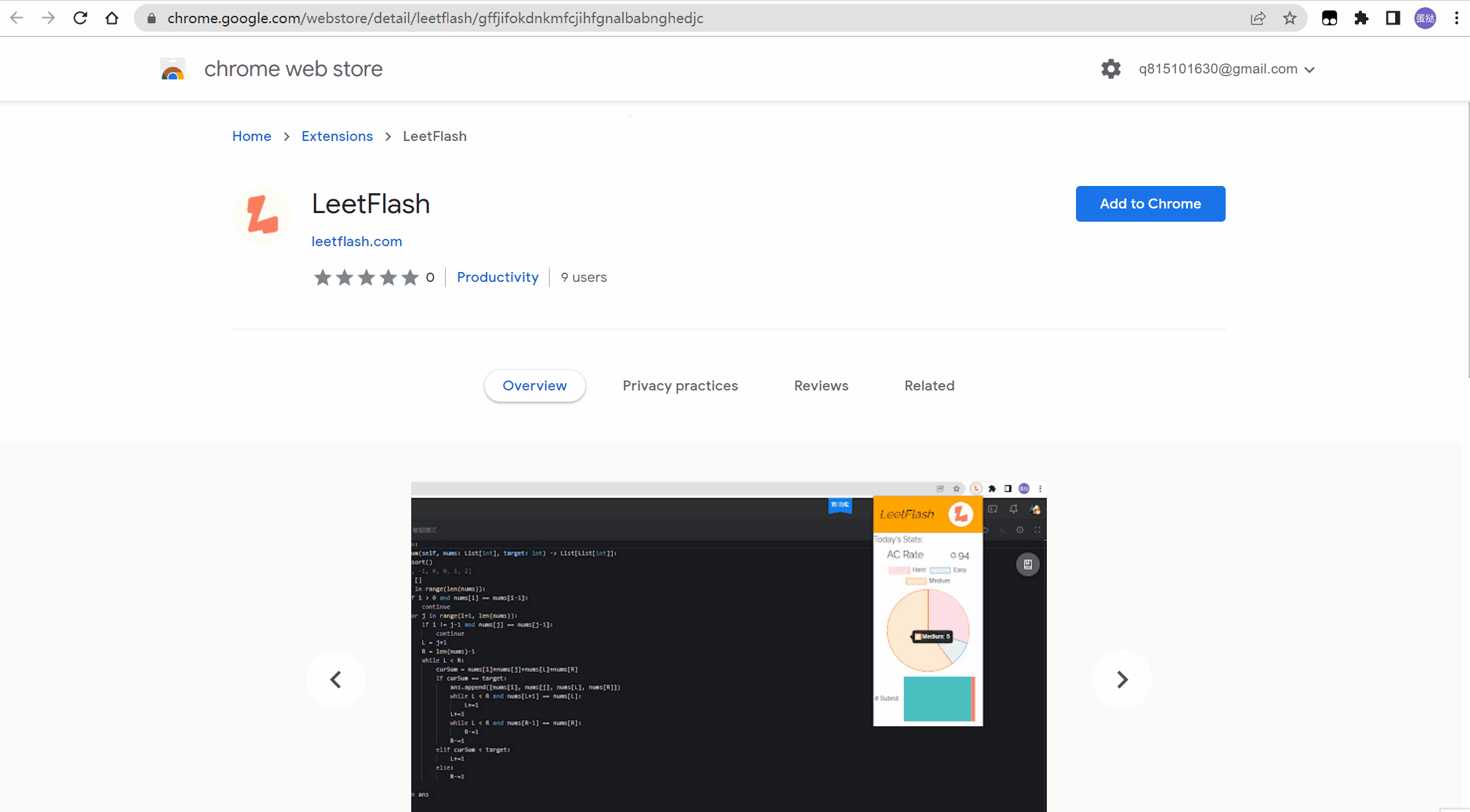1470x812 pixels.
Task: Click the extensions puzzle piece icon
Action: (1362, 18)
